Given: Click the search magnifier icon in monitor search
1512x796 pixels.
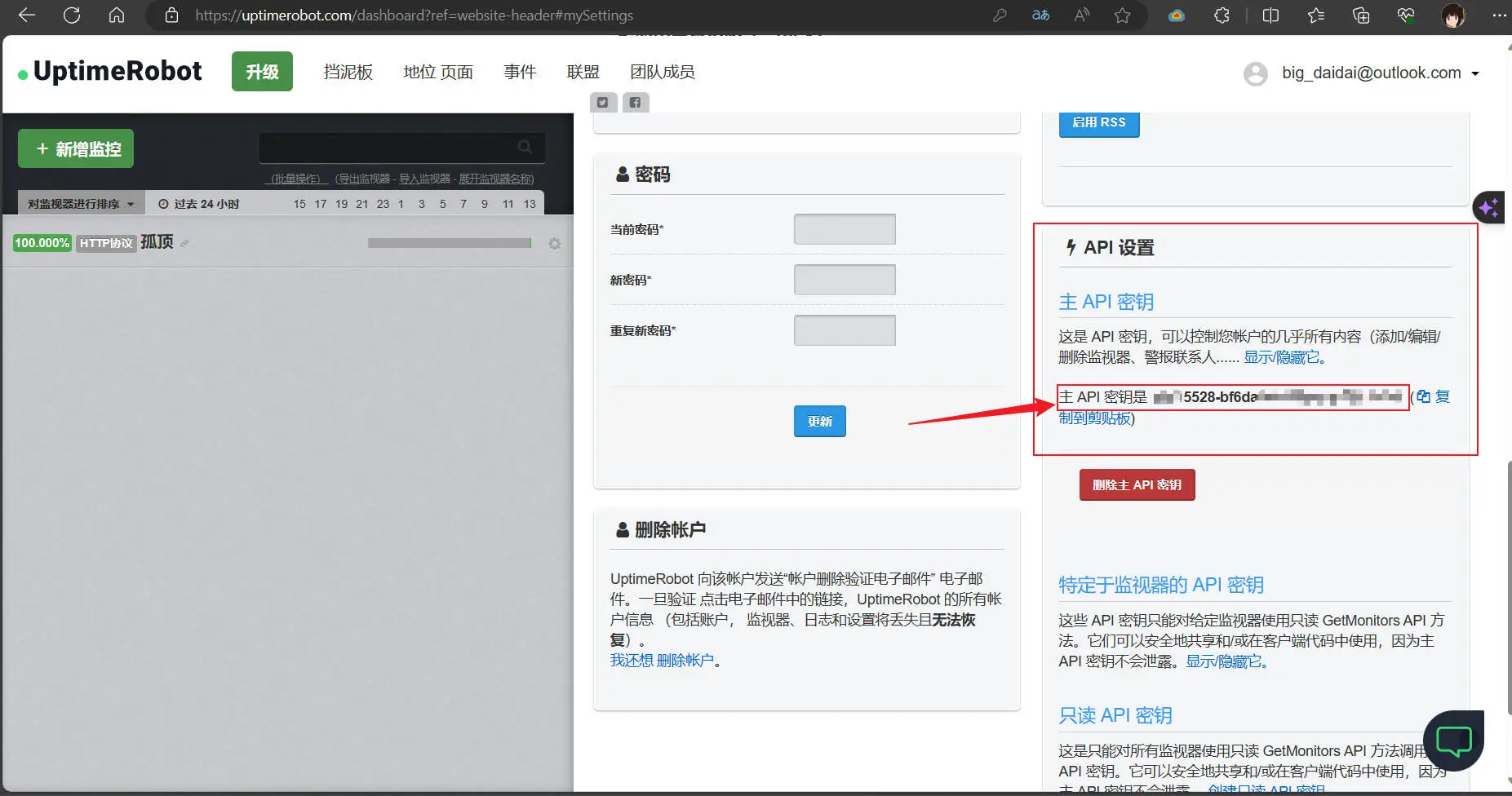Looking at the screenshot, I should point(525,148).
